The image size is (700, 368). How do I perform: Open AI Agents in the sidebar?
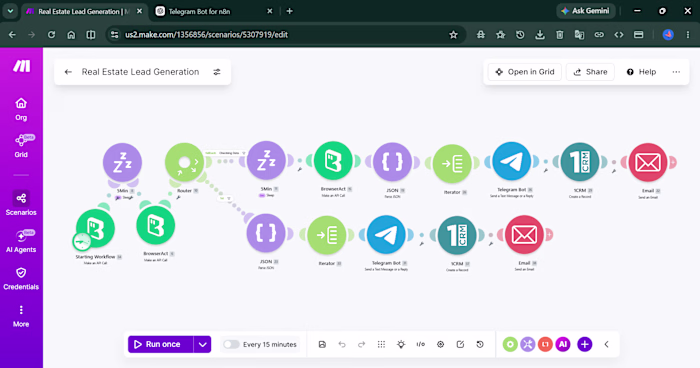click(21, 242)
